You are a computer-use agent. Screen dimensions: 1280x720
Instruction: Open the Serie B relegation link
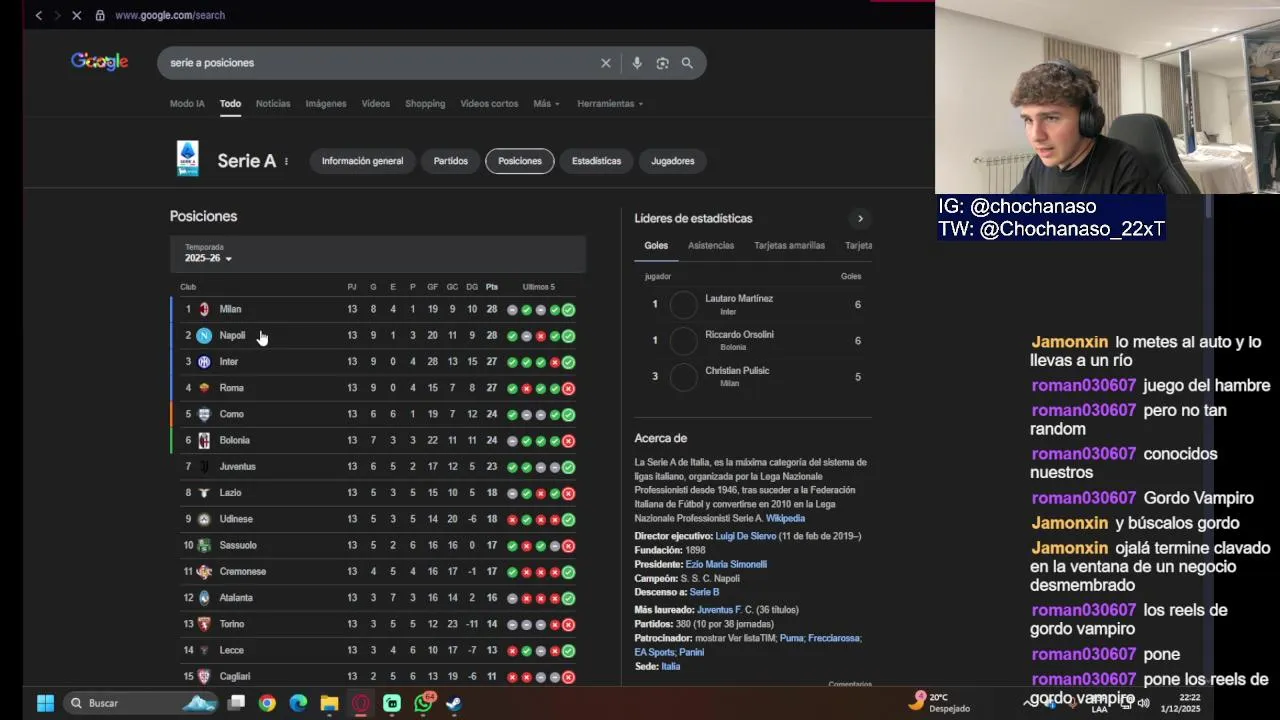pos(704,592)
